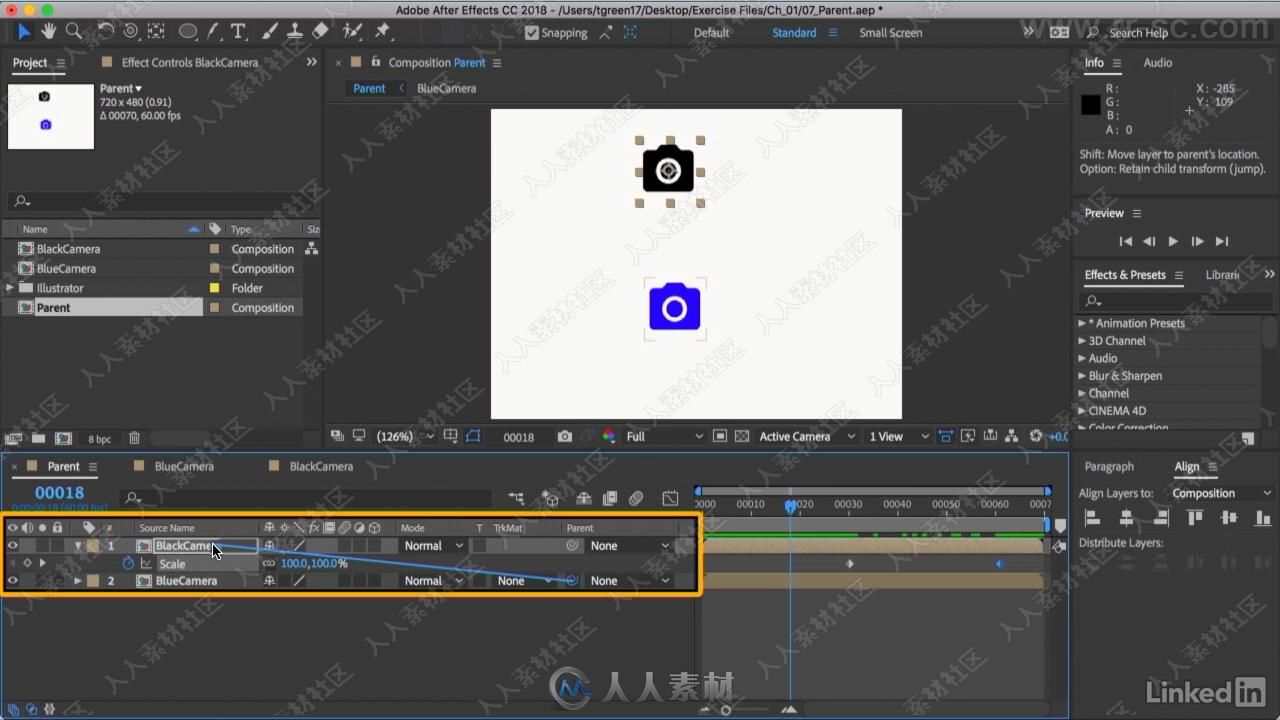Switch to Effect Controls BlackCamera tab
This screenshot has width=1280, height=720.
(190, 62)
